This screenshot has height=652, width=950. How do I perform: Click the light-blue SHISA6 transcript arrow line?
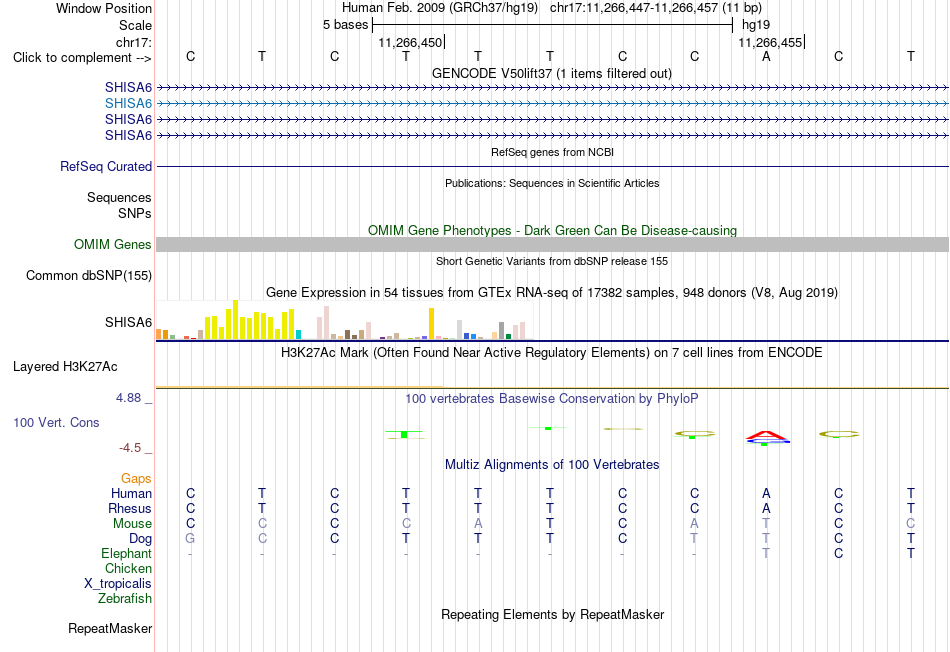(552, 104)
